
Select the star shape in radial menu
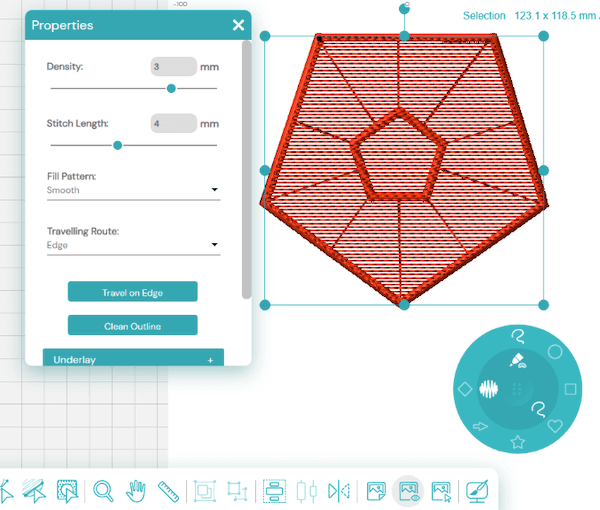[518, 441]
